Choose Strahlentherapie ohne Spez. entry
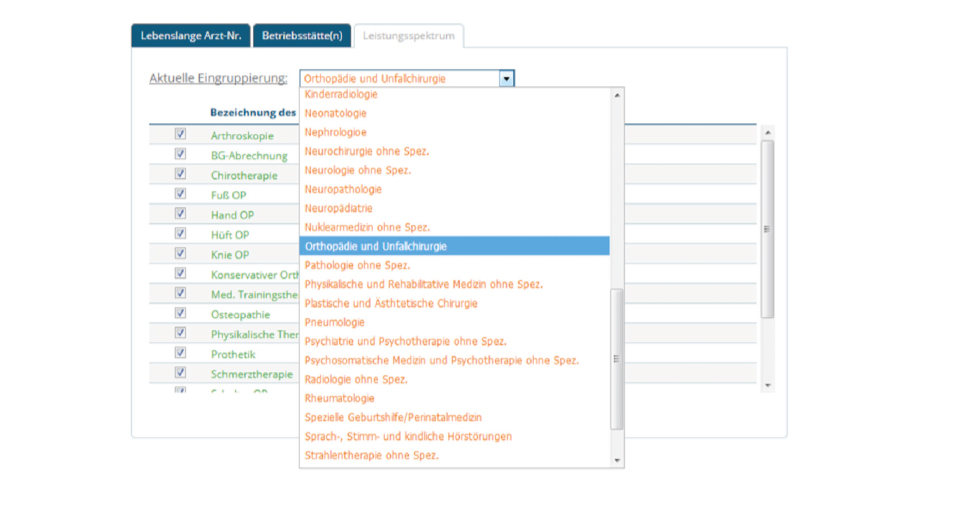The image size is (980, 525). click(x=372, y=456)
